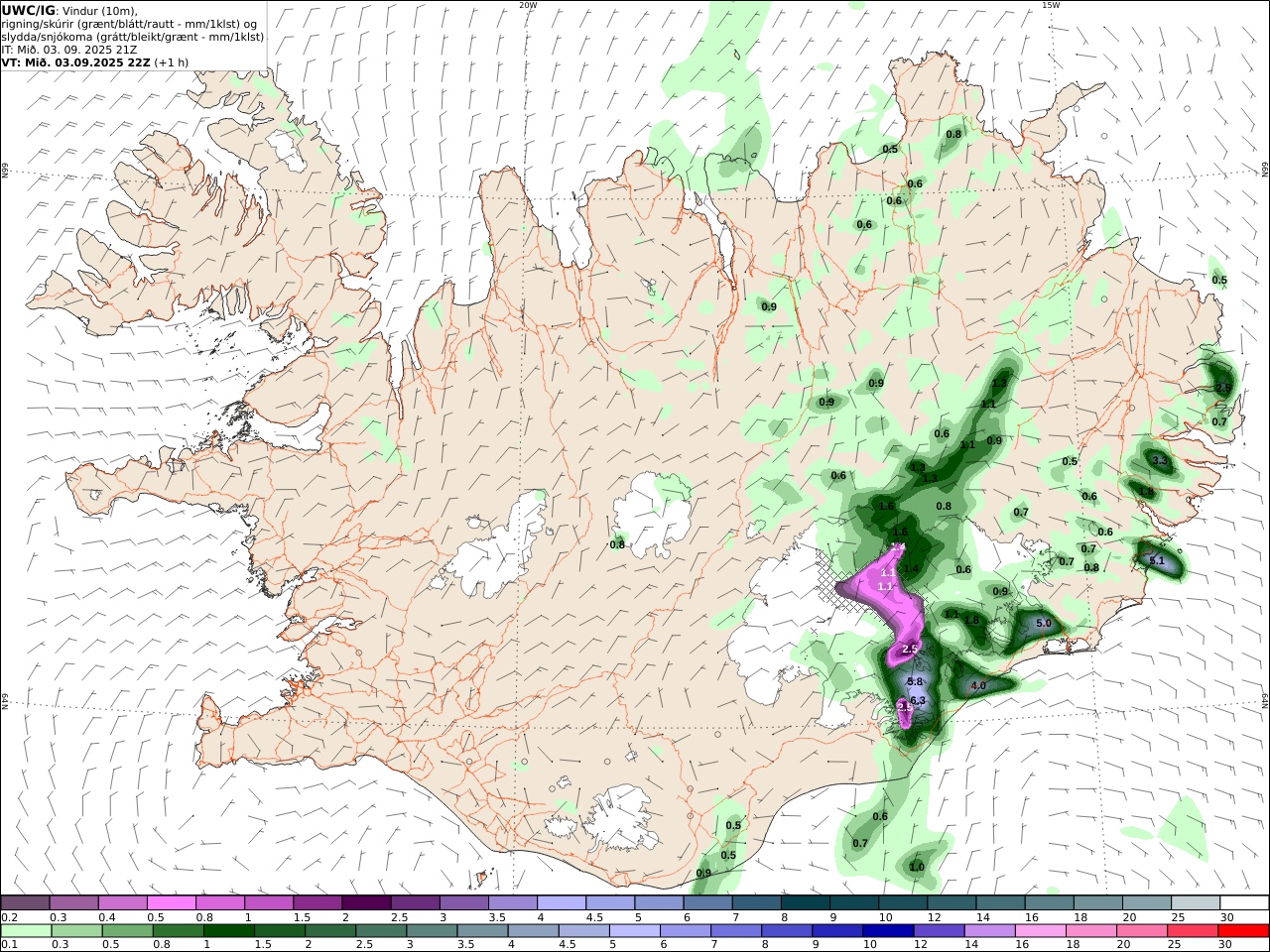Click the palest green 0.1–0.3 rain legend swatch
Viewport: 1270px width, 952px height.
[x=26, y=931]
